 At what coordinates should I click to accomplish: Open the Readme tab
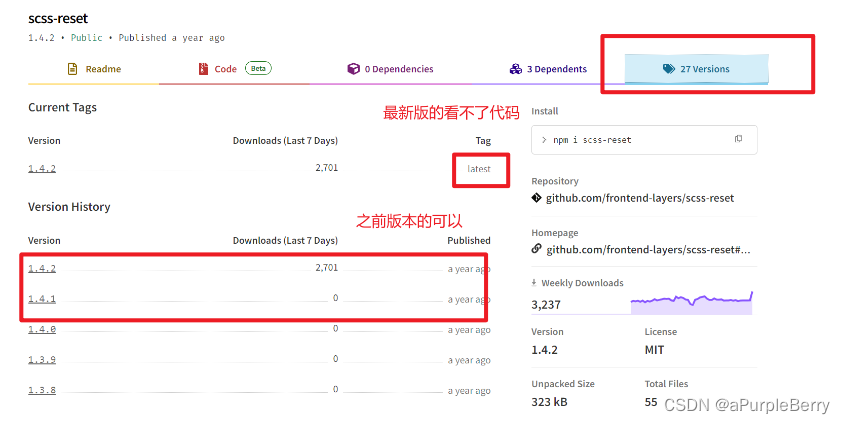coord(94,69)
